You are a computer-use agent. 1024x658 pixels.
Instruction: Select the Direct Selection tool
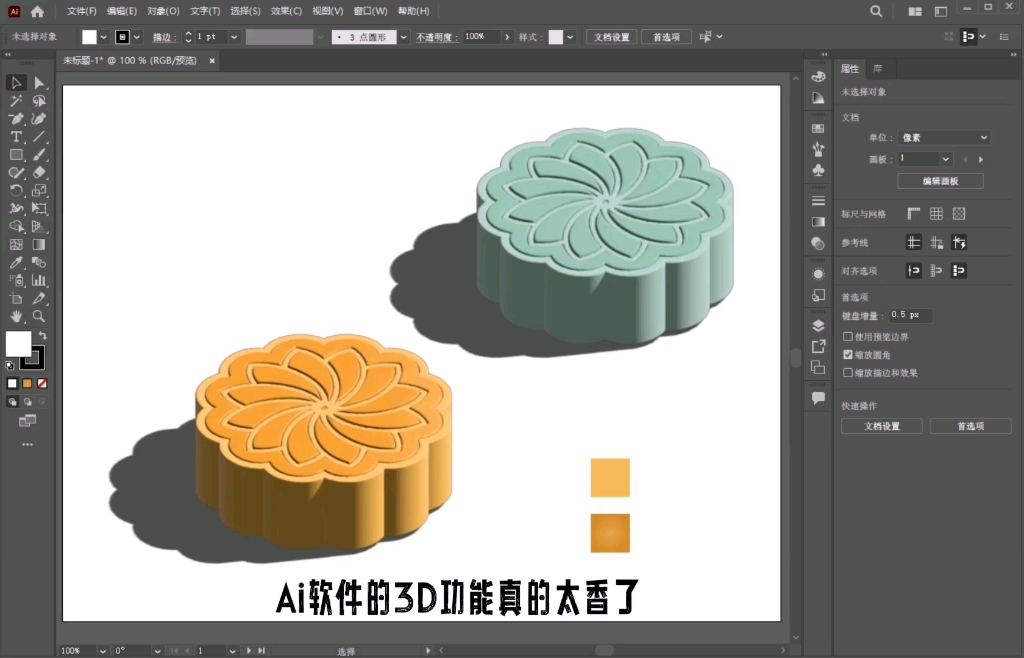coord(39,83)
